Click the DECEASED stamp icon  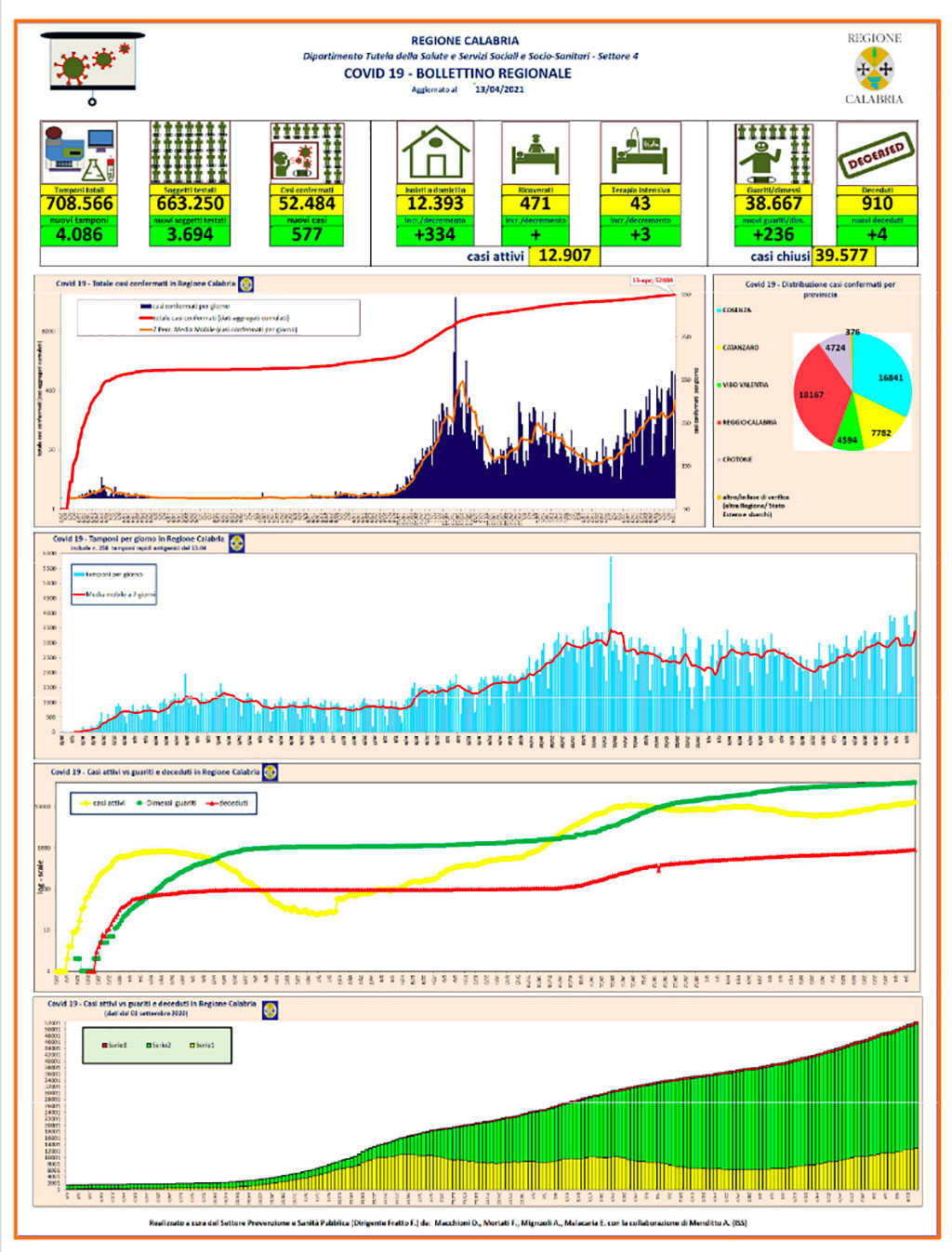[x=877, y=154]
